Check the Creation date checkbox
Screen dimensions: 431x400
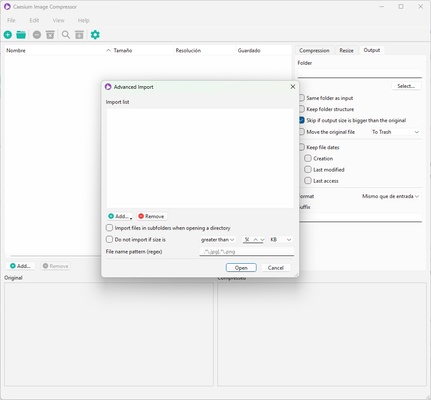pos(308,158)
